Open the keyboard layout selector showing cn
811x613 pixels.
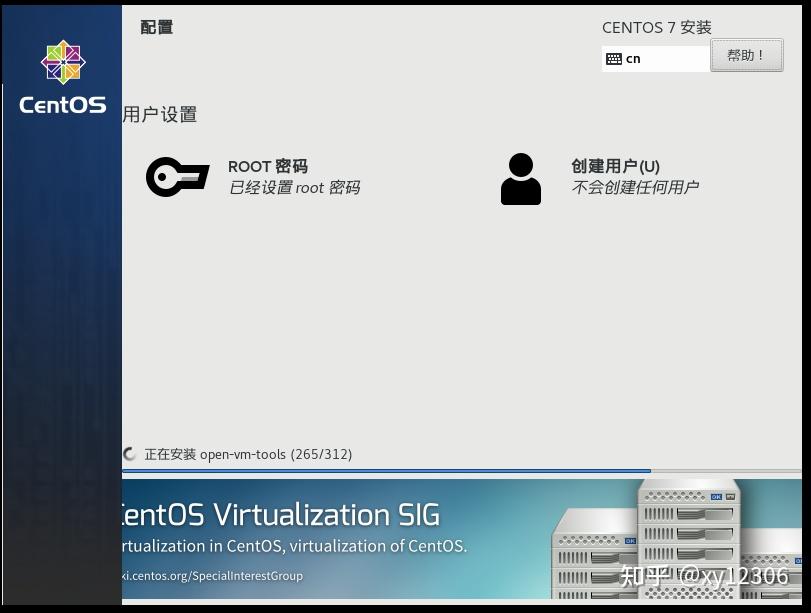tap(655, 58)
